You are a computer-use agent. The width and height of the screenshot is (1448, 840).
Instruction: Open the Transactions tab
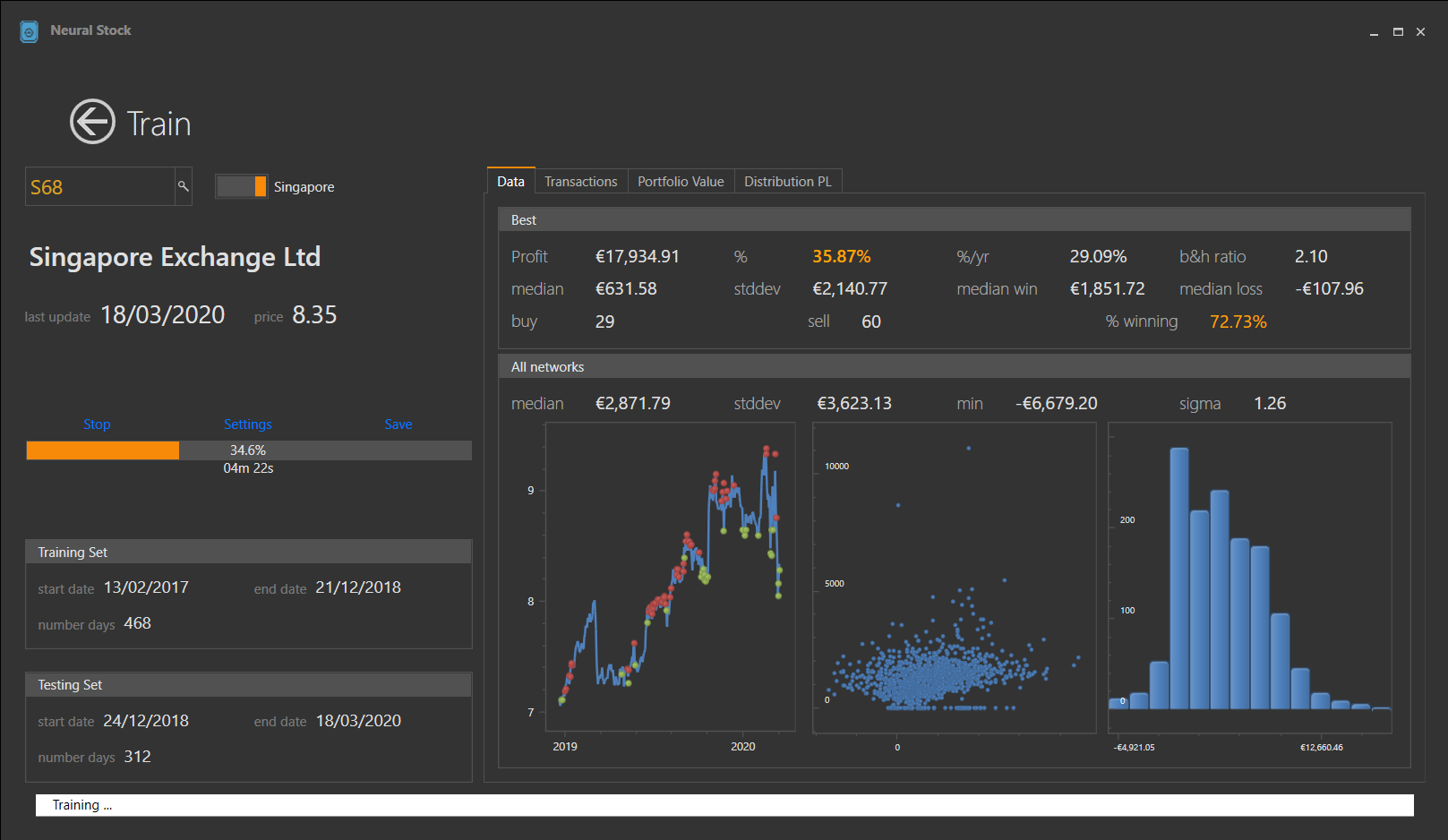(x=581, y=181)
